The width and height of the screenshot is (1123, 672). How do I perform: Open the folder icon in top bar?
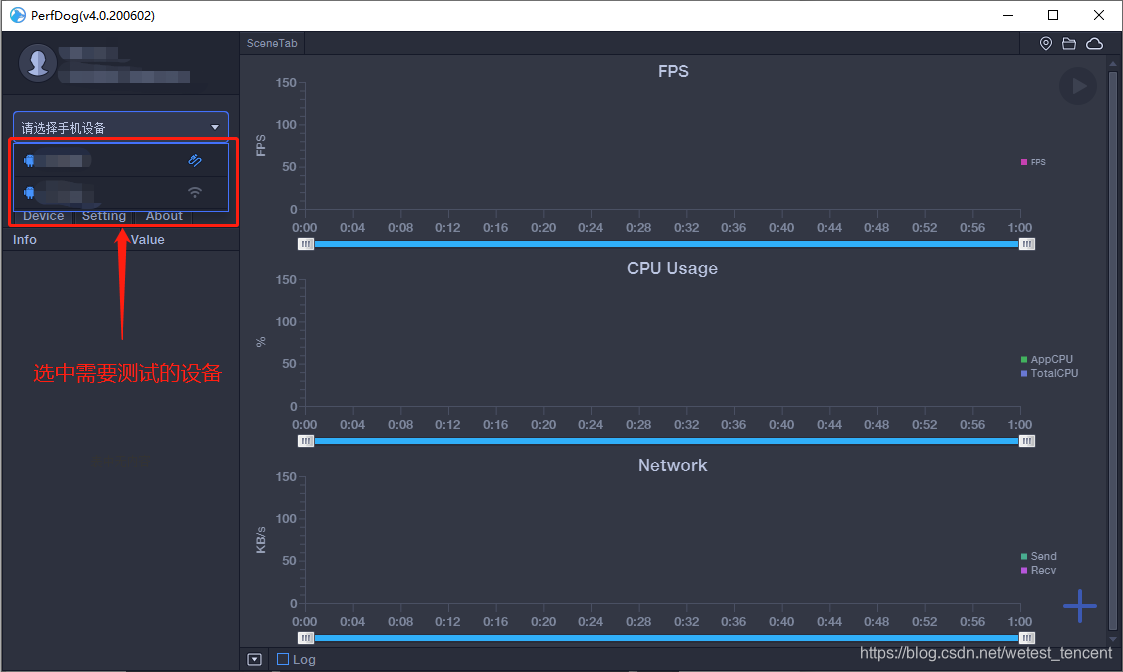pyautogui.click(x=1069, y=44)
